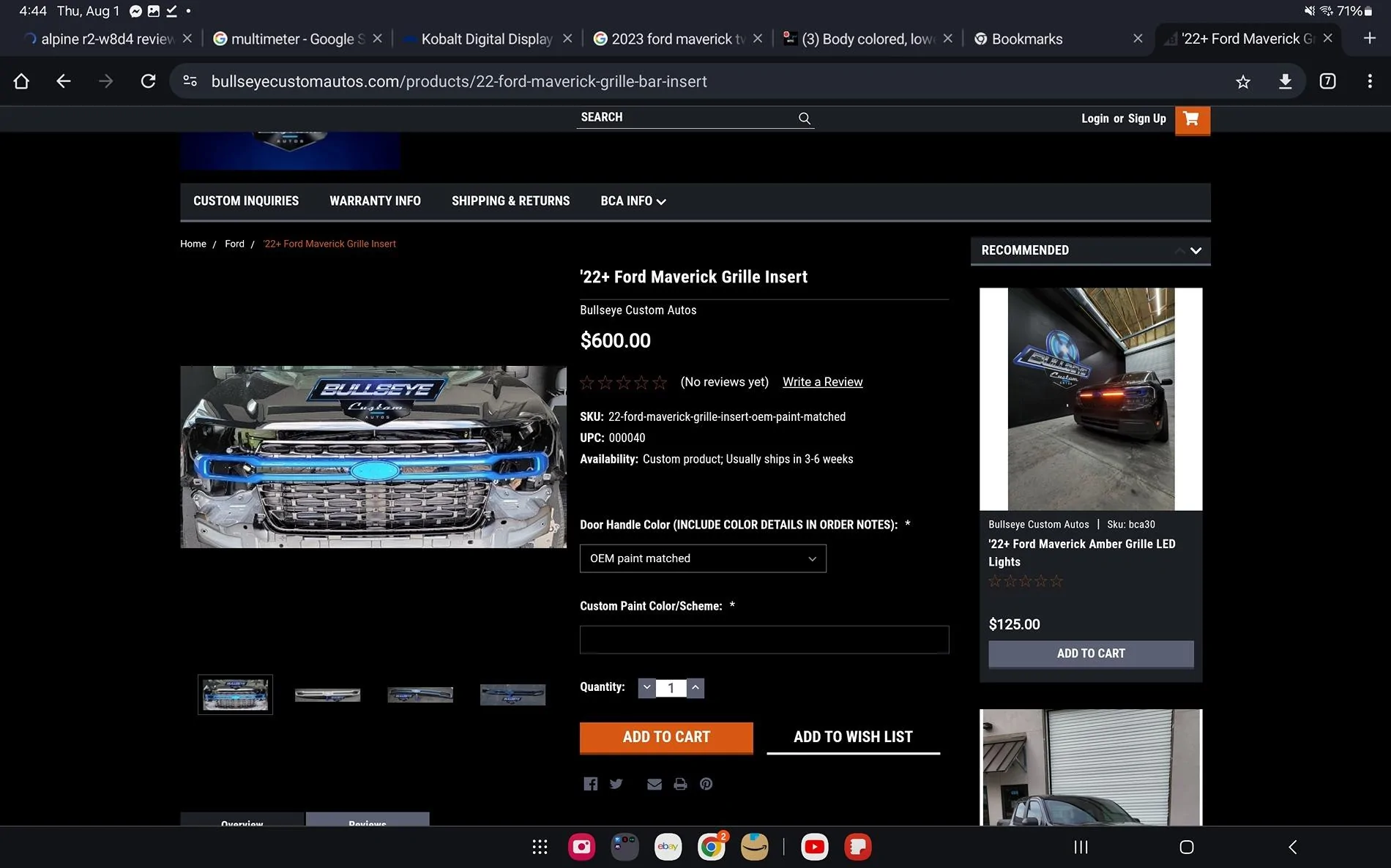Focus the site search field
This screenshot has width=1391, height=868.
click(x=688, y=118)
